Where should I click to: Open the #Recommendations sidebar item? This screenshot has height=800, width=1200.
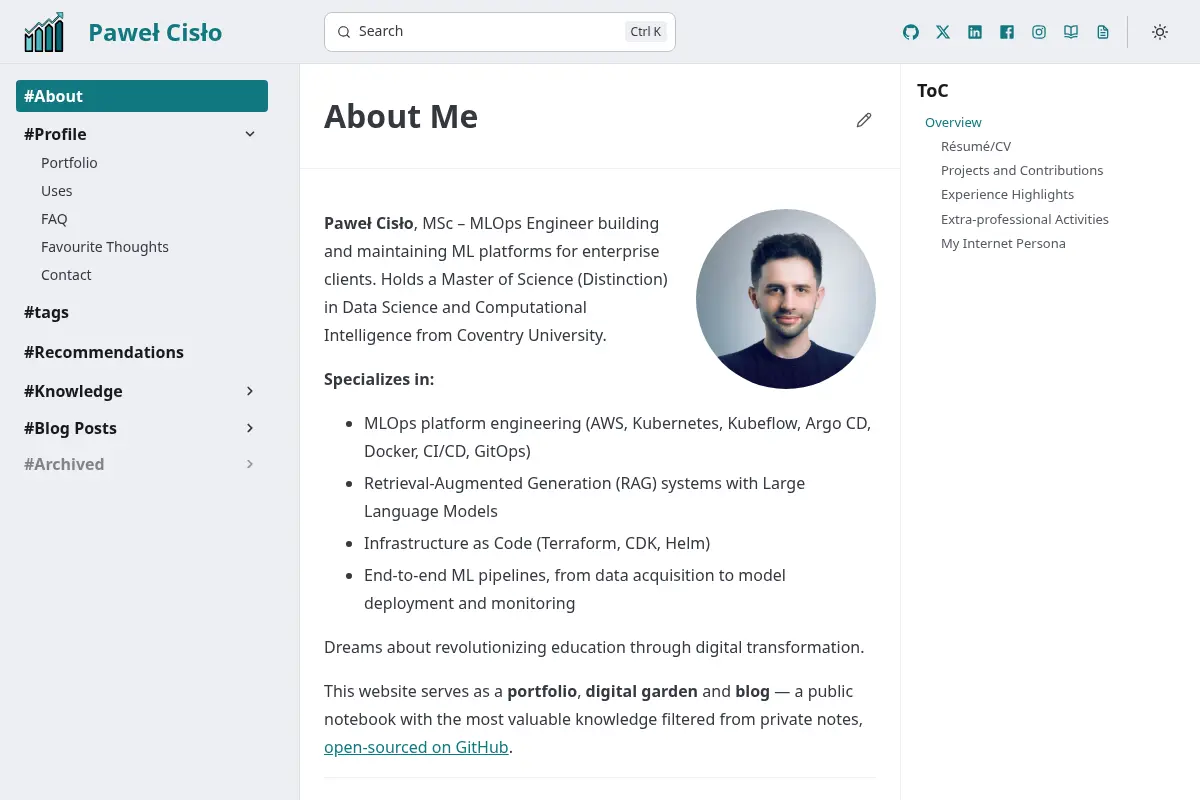[x=104, y=352]
